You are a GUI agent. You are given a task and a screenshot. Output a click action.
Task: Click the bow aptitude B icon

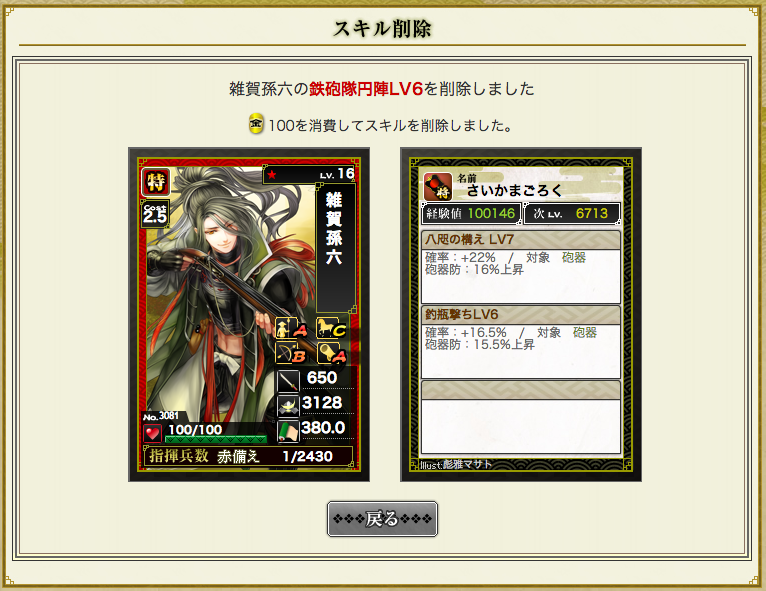pyautogui.click(x=291, y=353)
